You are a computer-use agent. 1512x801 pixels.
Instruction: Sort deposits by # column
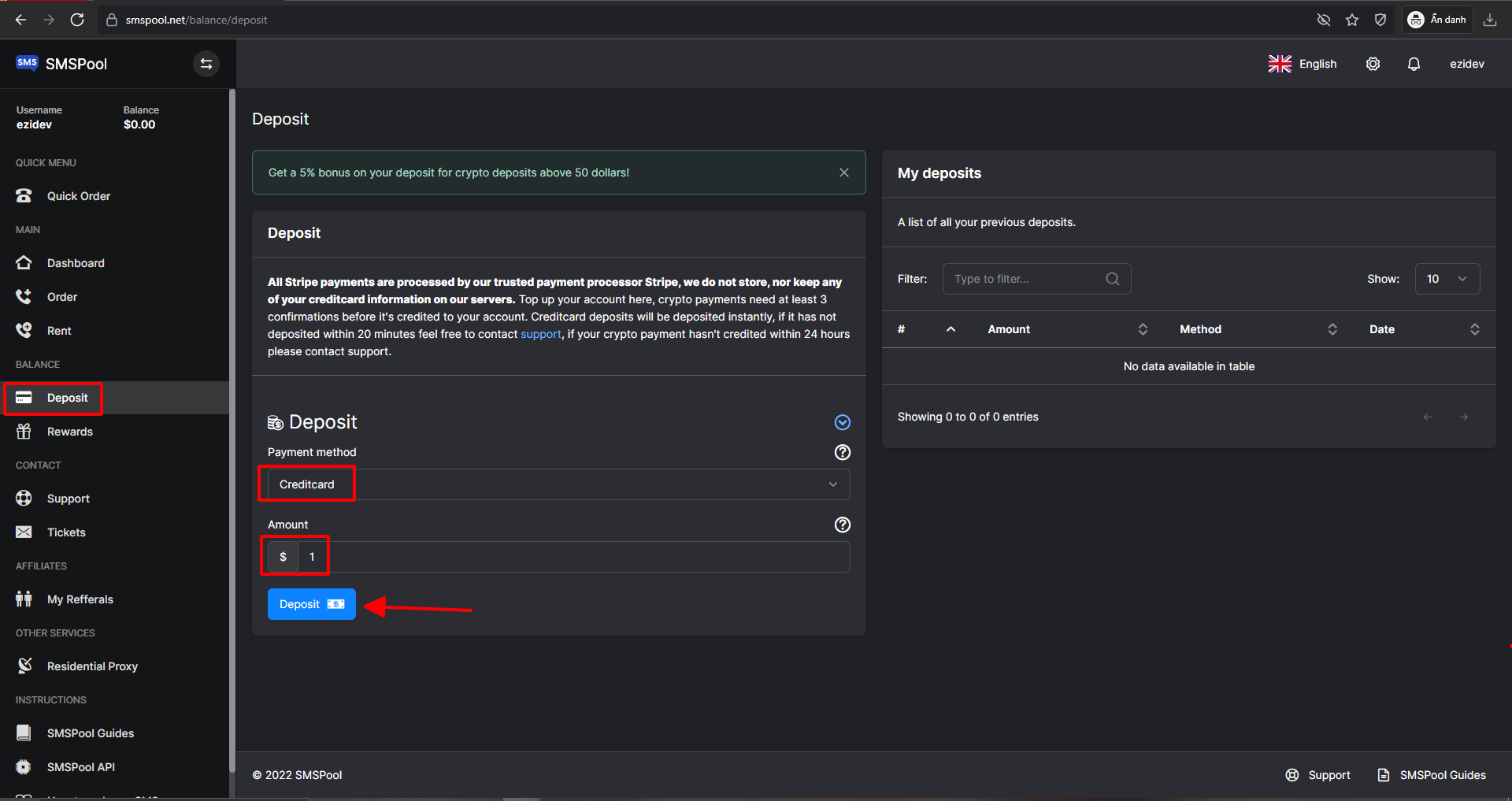pyautogui.click(x=927, y=329)
